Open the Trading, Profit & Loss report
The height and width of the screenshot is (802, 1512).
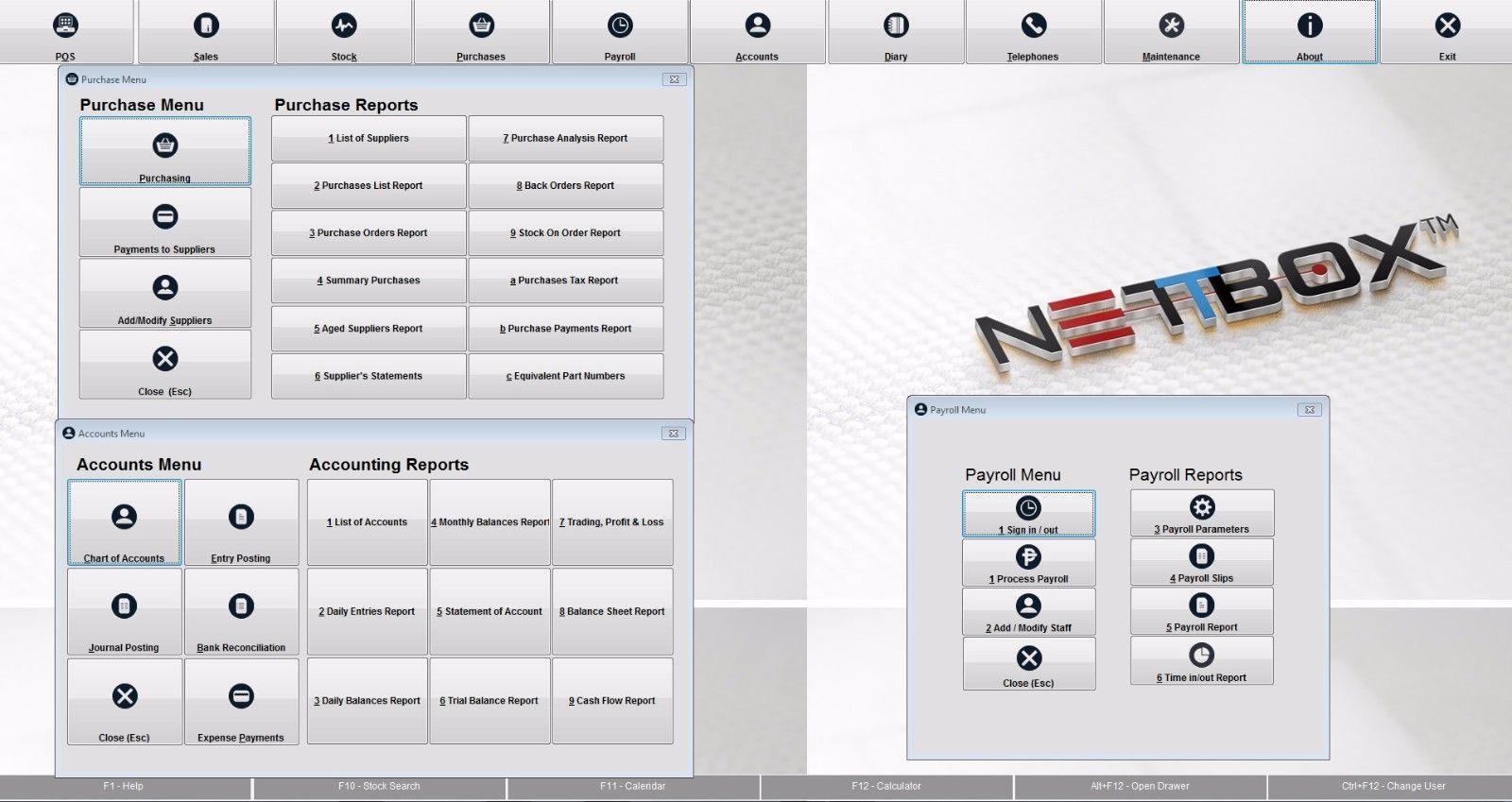(x=613, y=522)
